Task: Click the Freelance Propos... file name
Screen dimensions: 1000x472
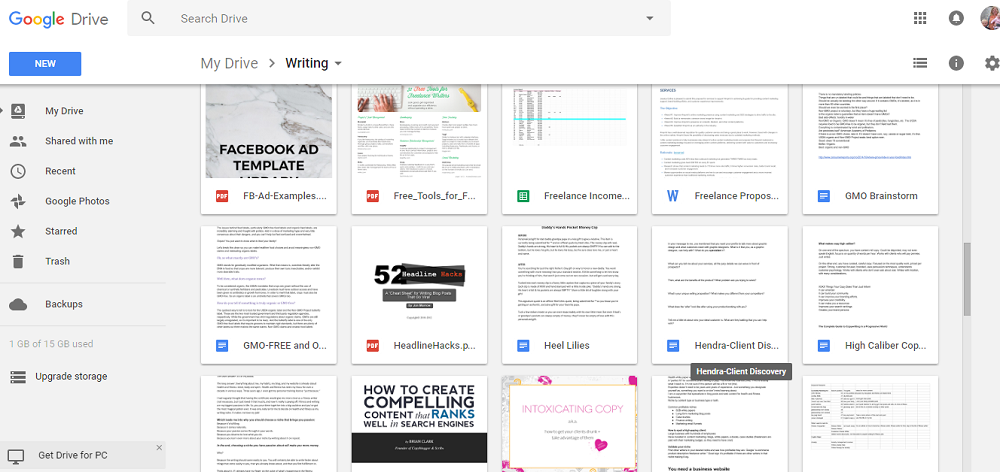Action: (737, 196)
